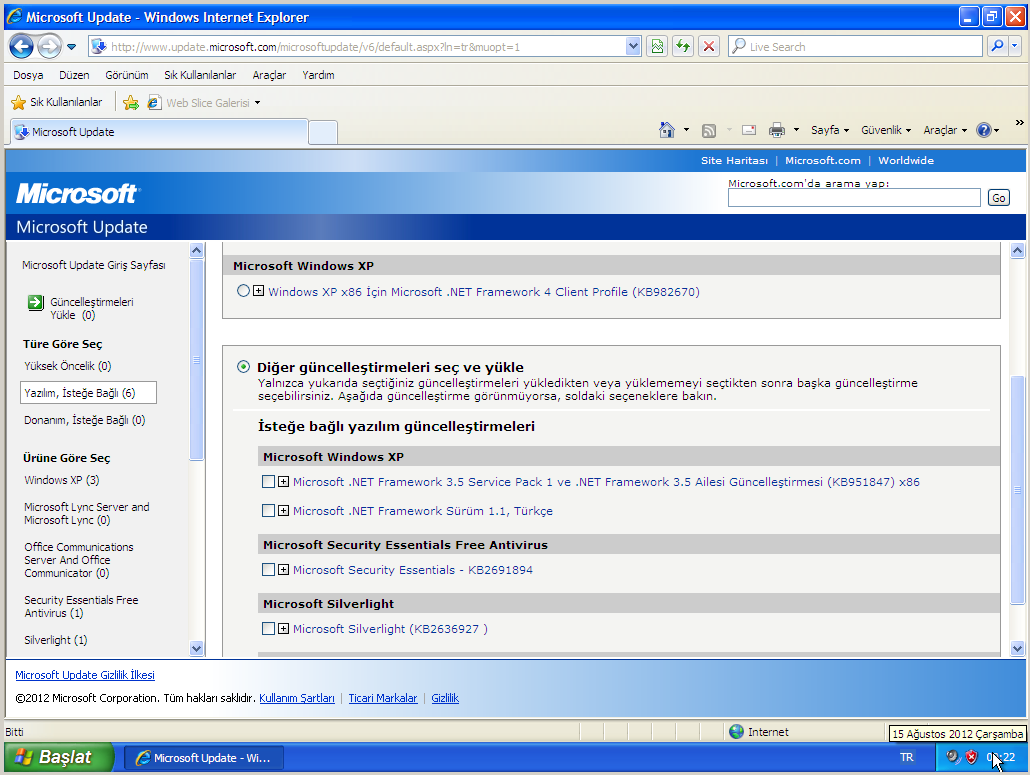
Task: Open Kullanım Şartları link
Action: (297, 698)
